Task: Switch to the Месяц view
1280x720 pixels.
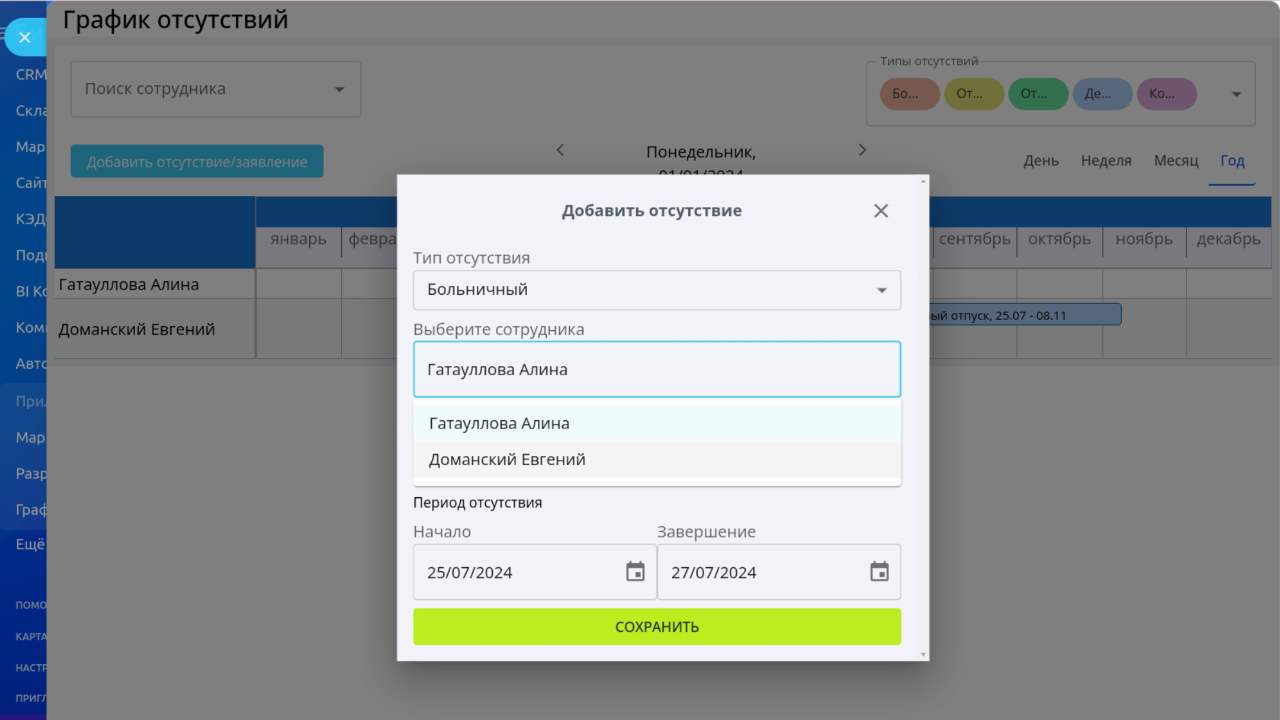Action: tap(1176, 161)
